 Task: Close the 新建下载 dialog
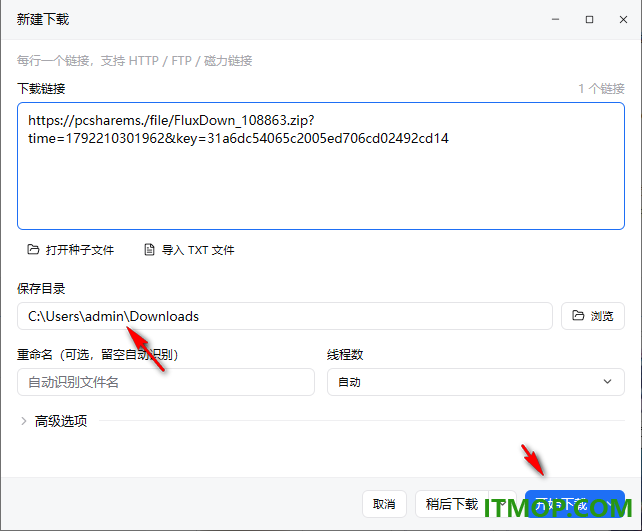[623, 19]
